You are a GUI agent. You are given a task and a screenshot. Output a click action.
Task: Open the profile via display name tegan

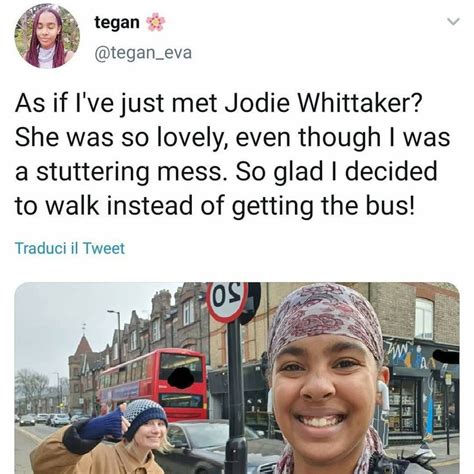coord(117,23)
